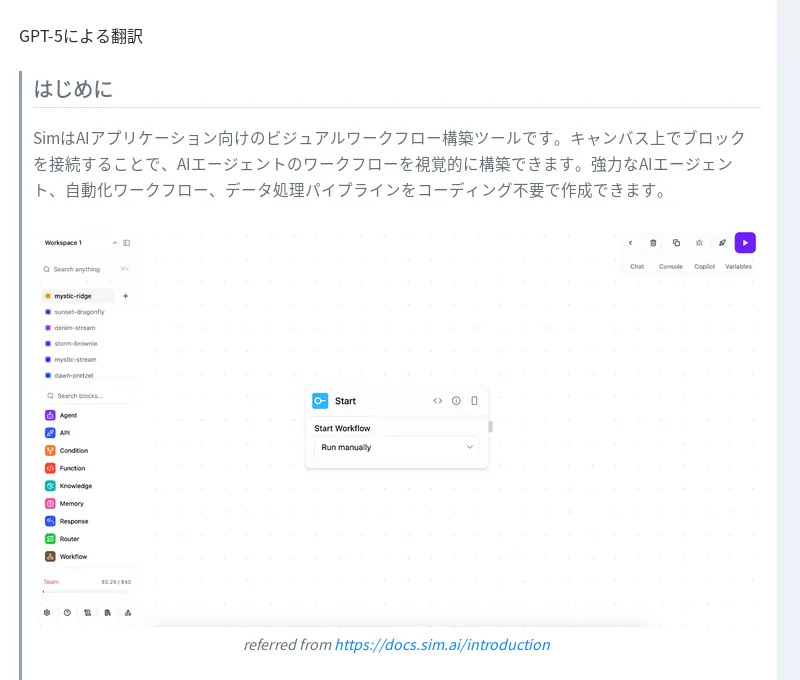Select the Memory block icon
The height and width of the screenshot is (680, 800).
[x=50, y=503]
